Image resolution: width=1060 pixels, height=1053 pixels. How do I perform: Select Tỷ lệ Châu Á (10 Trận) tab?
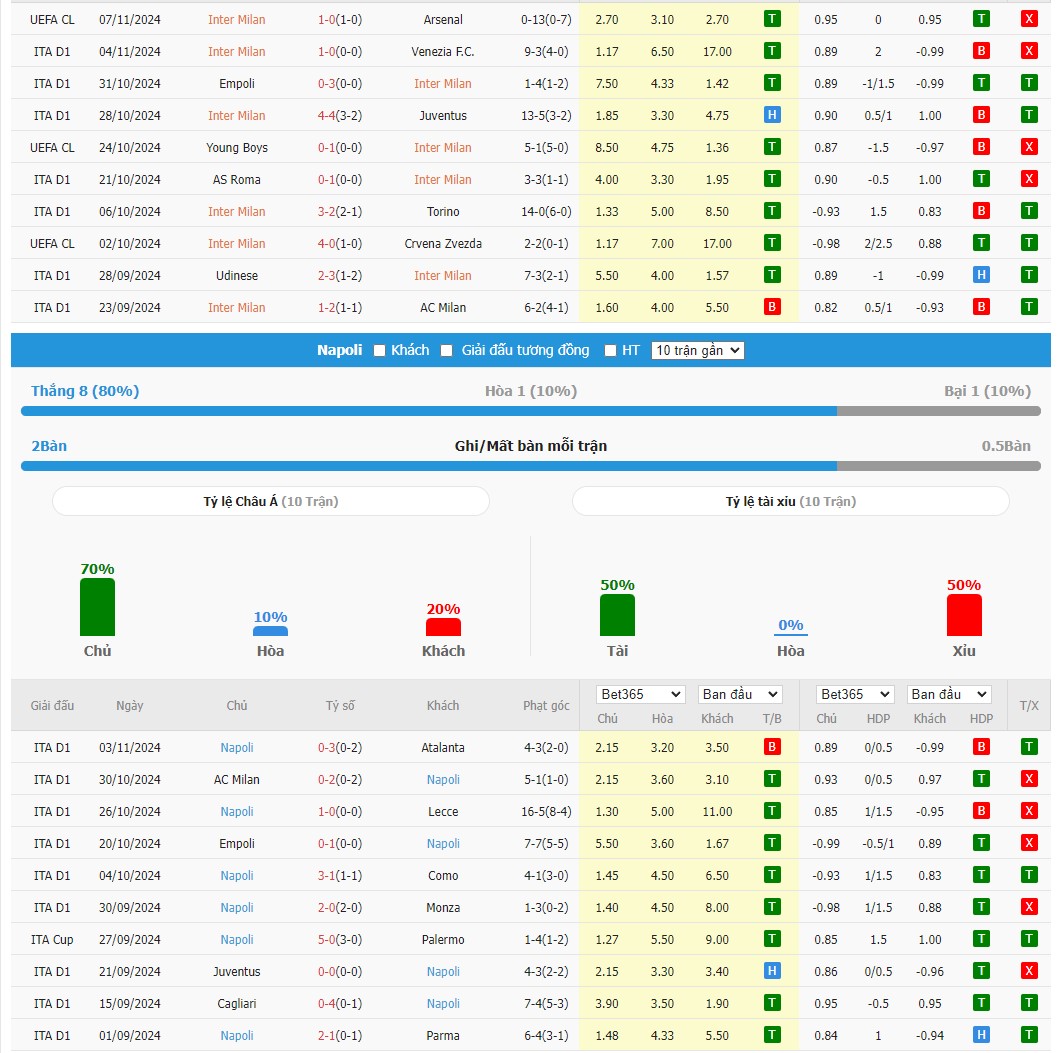[x=270, y=501]
